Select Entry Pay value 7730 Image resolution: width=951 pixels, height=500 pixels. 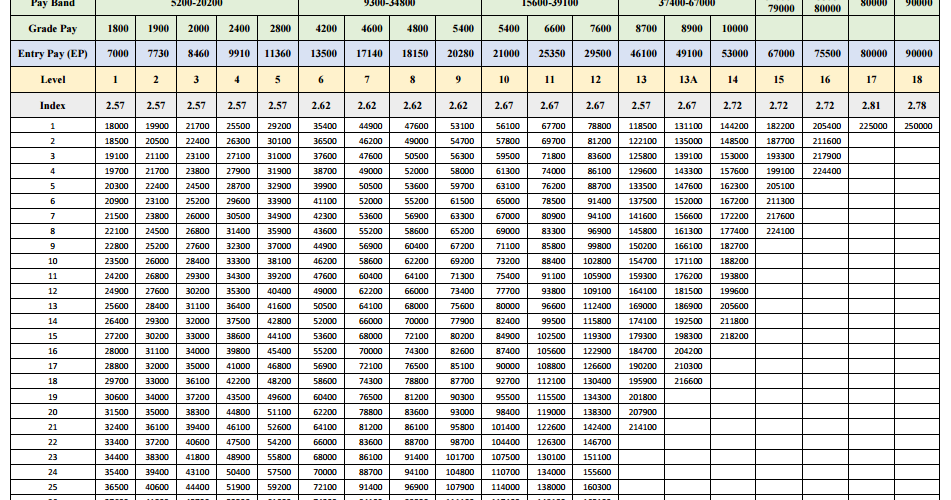[x=158, y=53]
